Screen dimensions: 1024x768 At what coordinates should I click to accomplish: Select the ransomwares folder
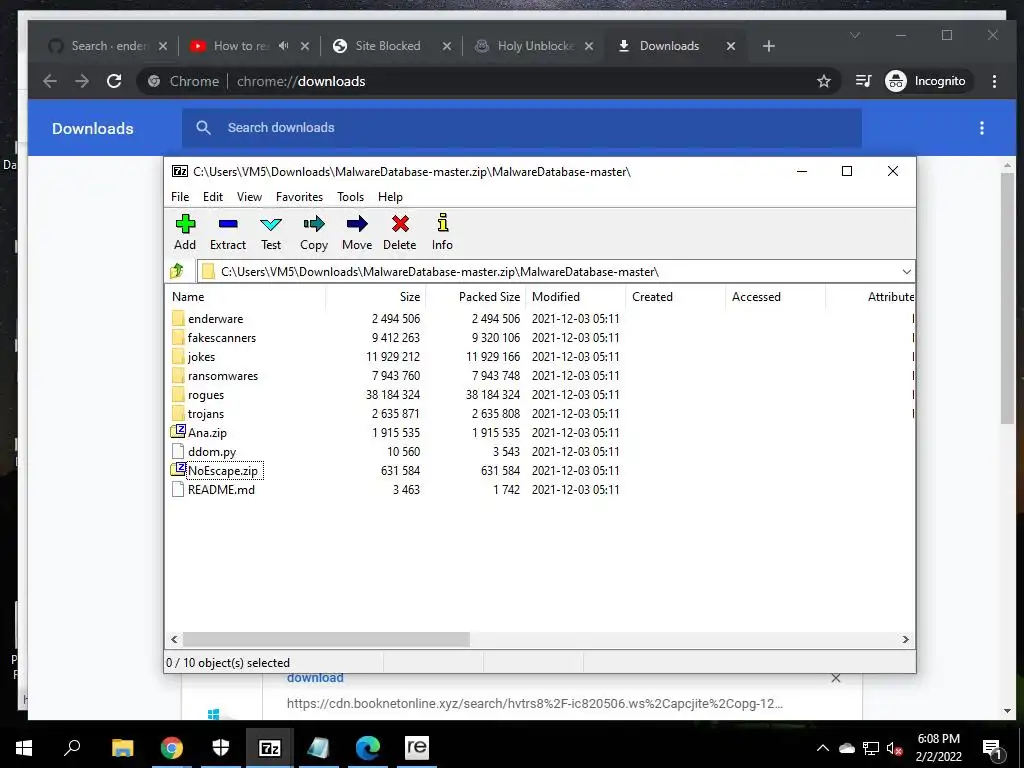tap(223, 376)
